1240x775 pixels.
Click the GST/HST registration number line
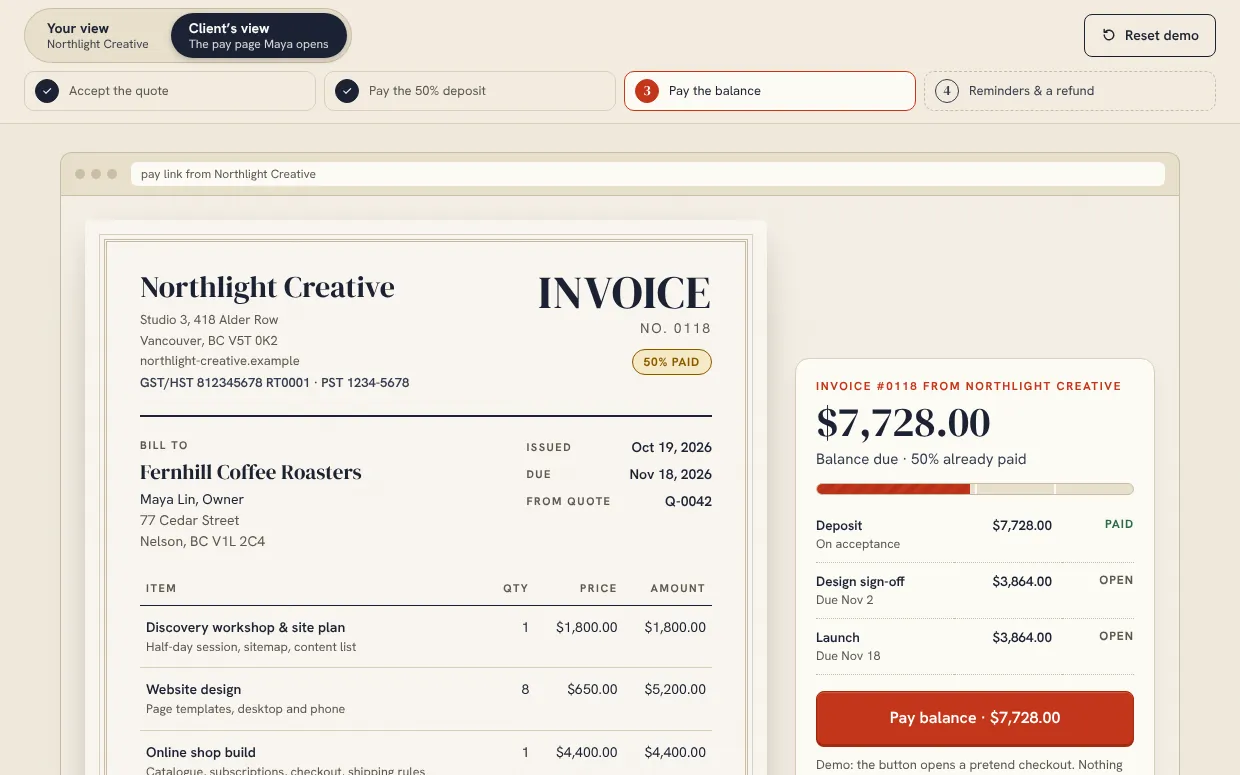pos(274,382)
